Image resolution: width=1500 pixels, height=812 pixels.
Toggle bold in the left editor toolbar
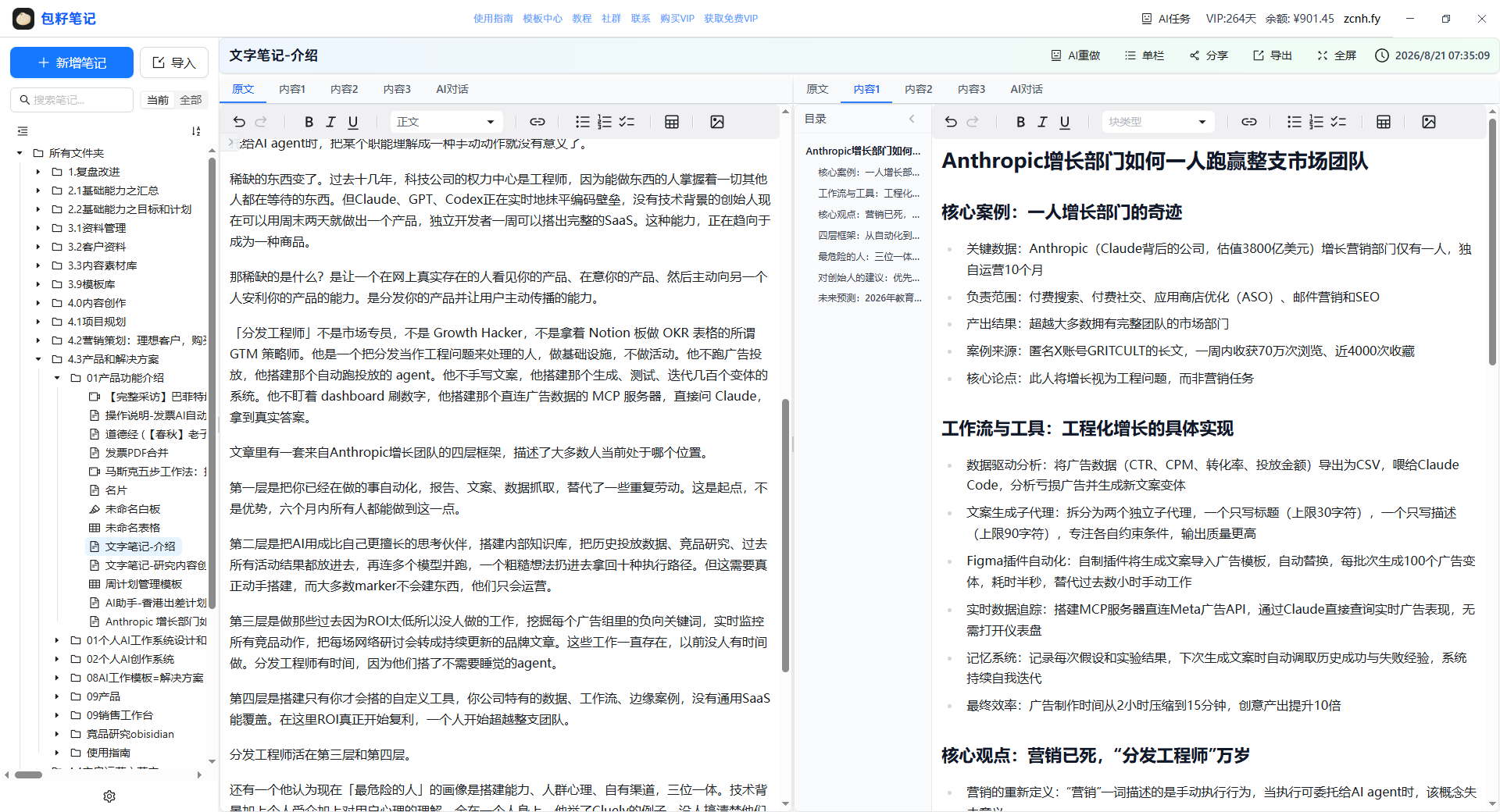point(309,122)
